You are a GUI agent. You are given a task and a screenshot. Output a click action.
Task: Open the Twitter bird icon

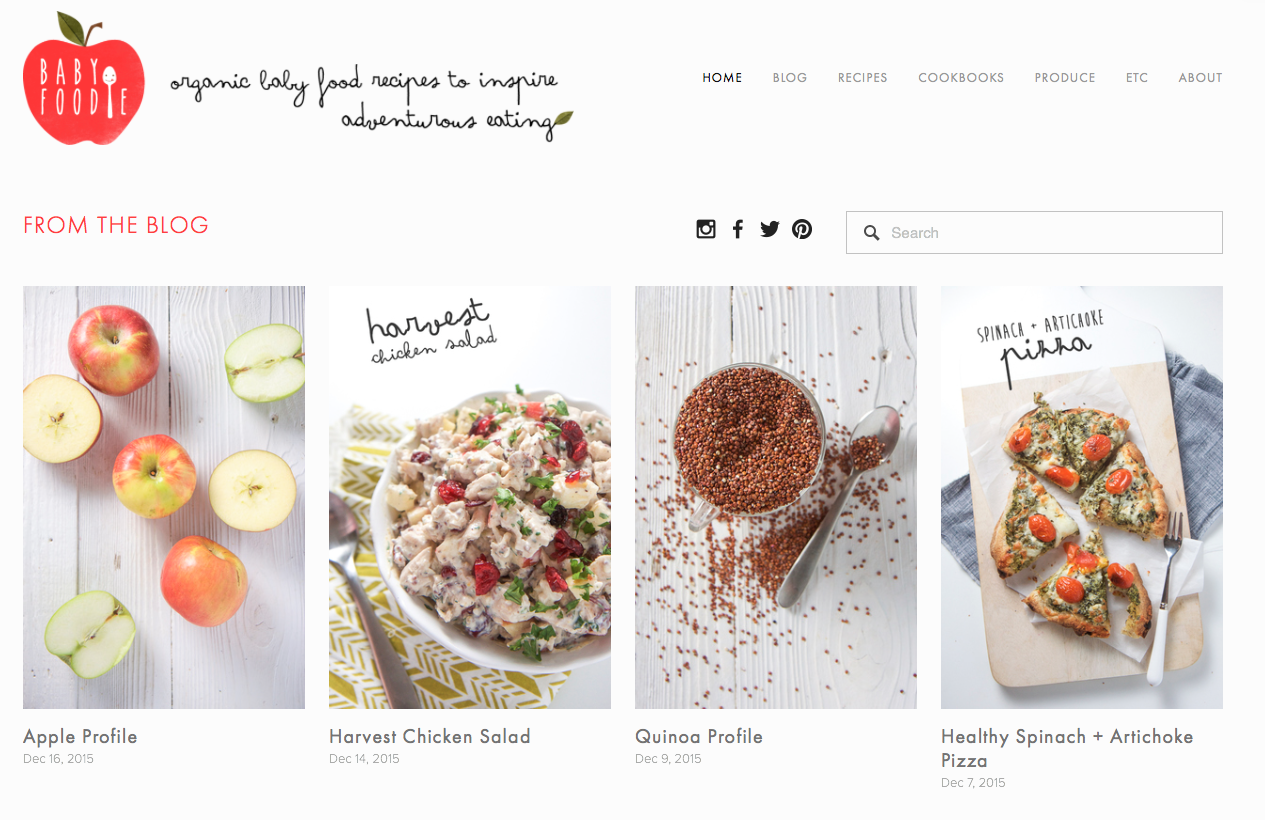click(770, 229)
